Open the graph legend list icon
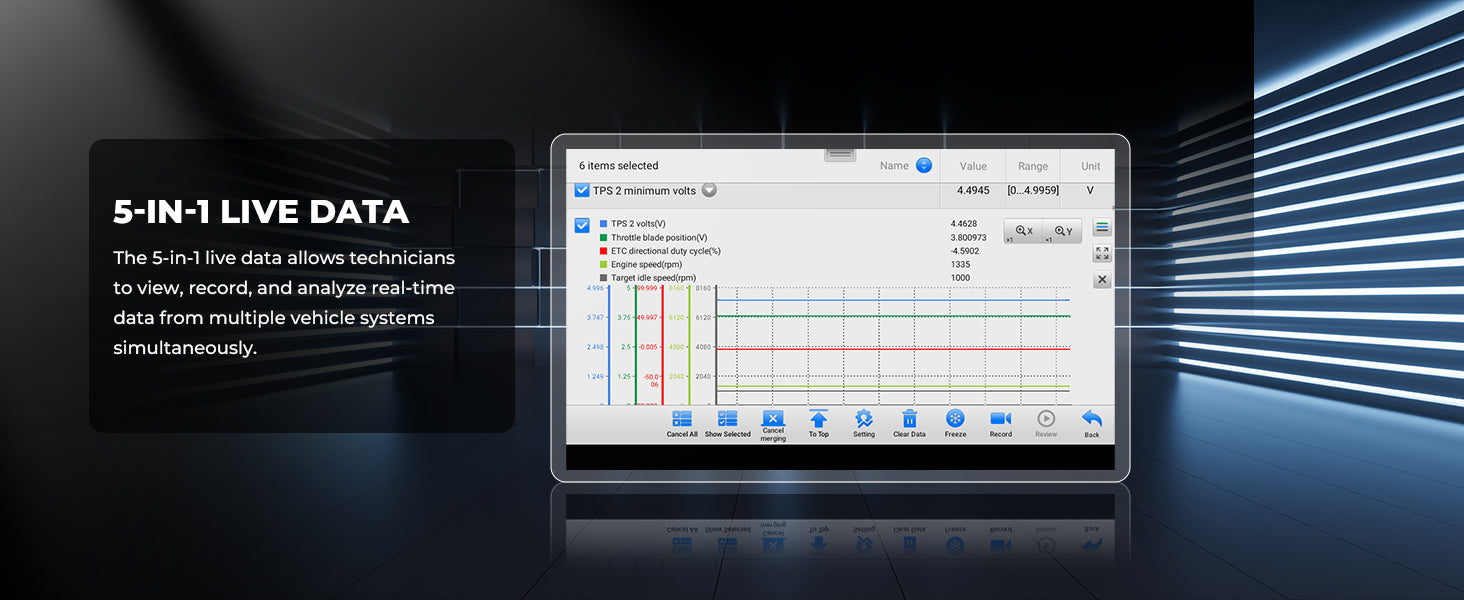Image resolution: width=1464 pixels, height=600 pixels. (1102, 227)
